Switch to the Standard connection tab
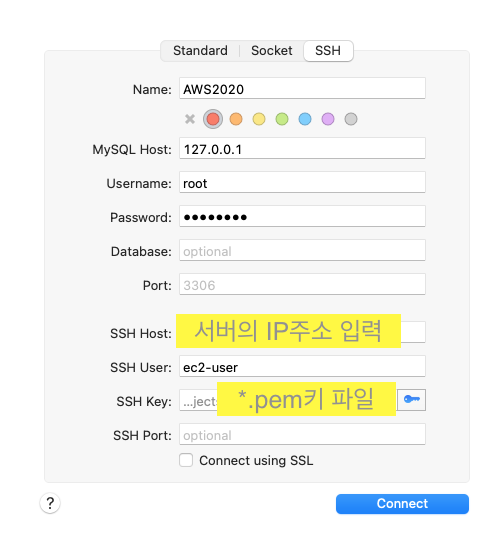This screenshot has width=502, height=546. [200, 51]
